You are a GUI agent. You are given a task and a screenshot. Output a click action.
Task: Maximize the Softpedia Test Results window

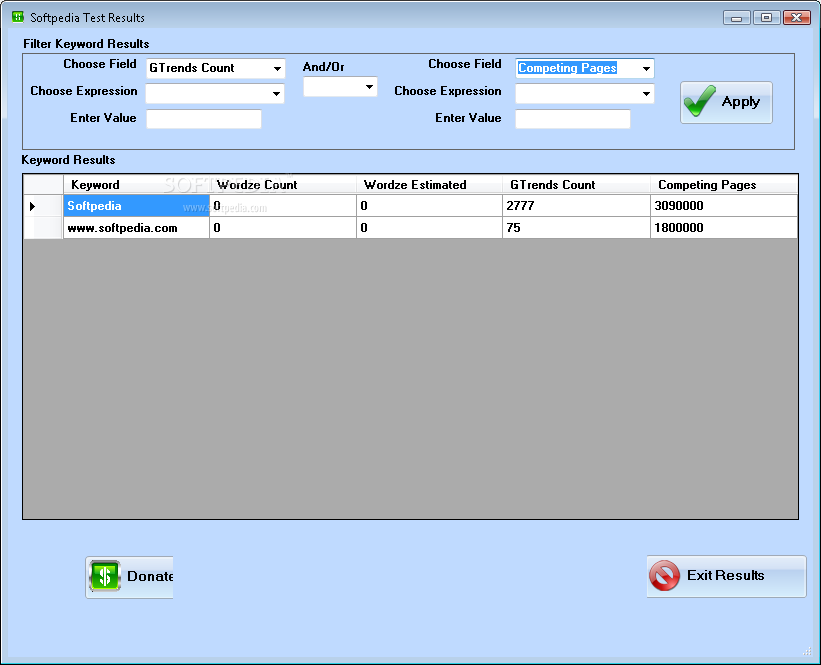click(x=767, y=18)
